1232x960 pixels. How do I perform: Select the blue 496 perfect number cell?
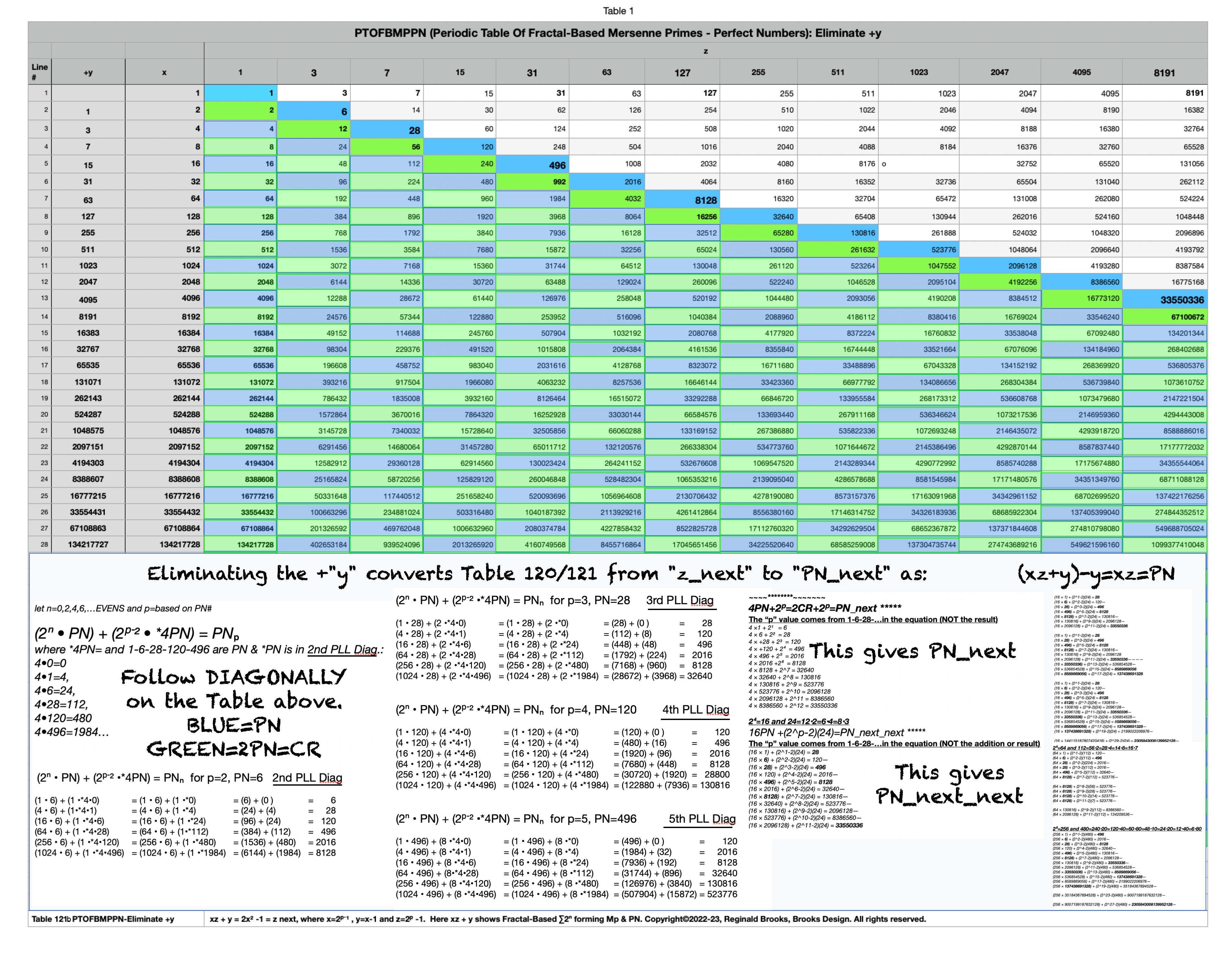point(533,165)
